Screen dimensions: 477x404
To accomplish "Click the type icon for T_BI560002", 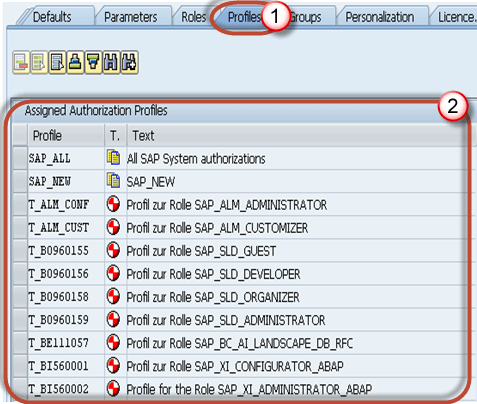I will coord(113,389).
